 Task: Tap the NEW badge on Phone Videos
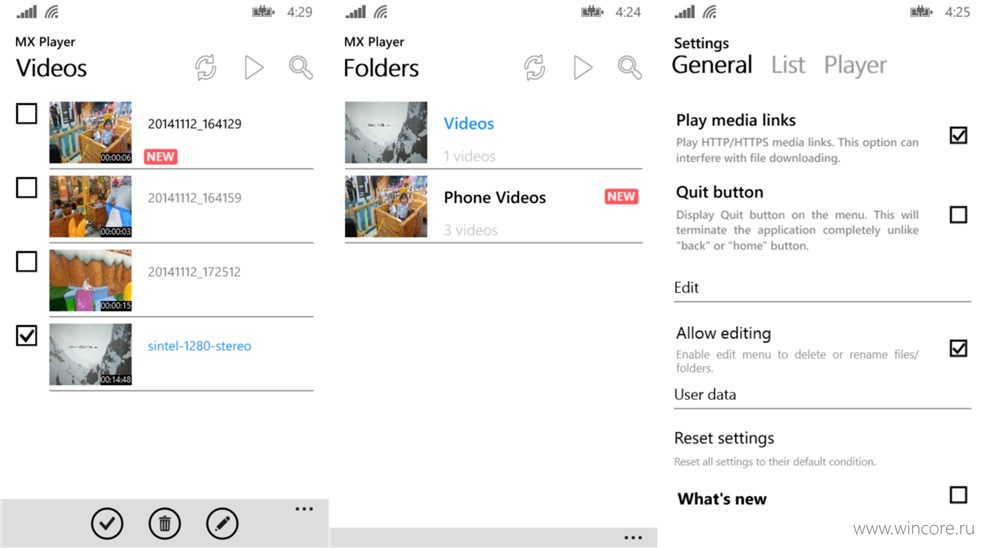pyautogui.click(x=621, y=197)
